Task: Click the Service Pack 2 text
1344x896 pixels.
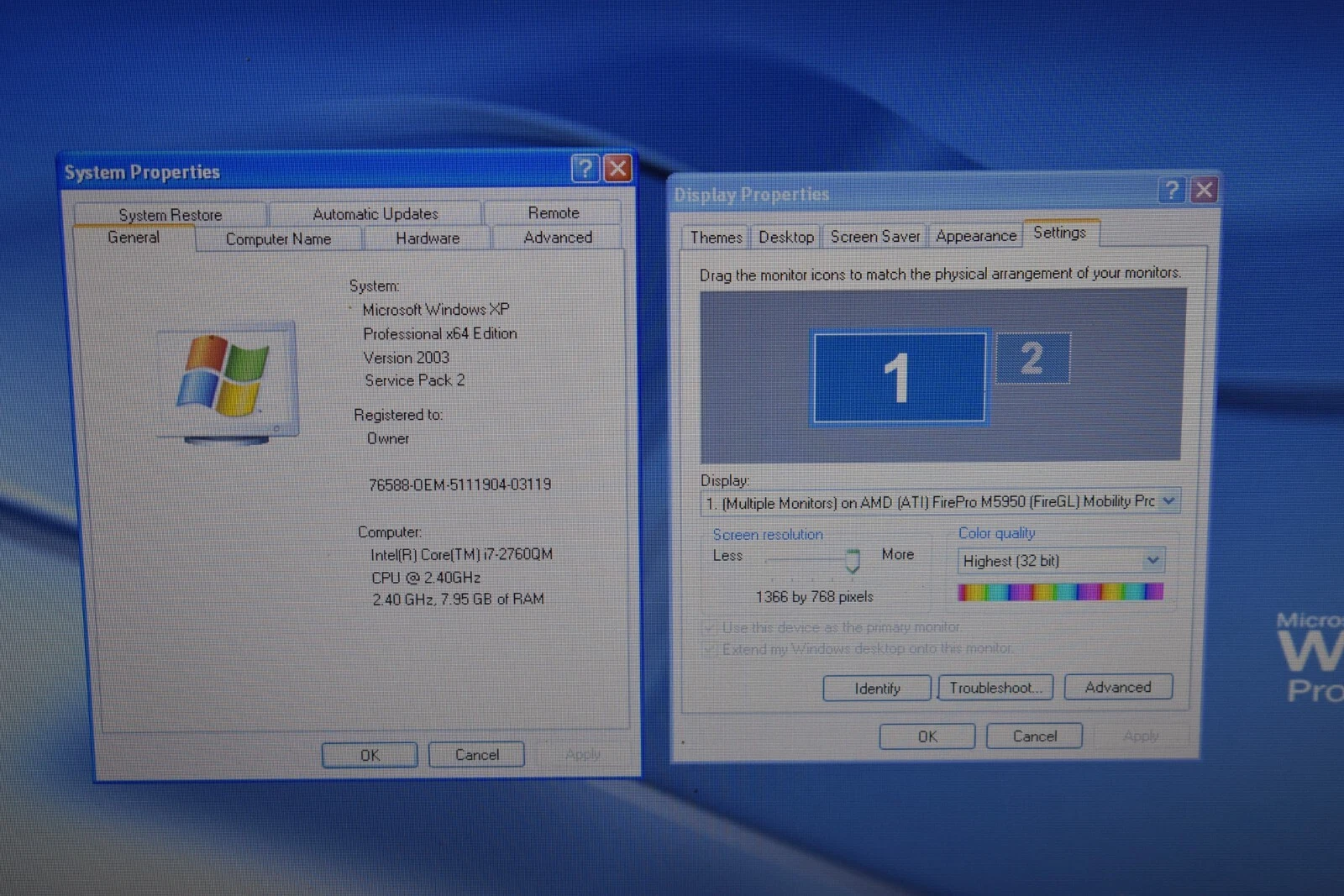Action: pyautogui.click(x=415, y=380)
